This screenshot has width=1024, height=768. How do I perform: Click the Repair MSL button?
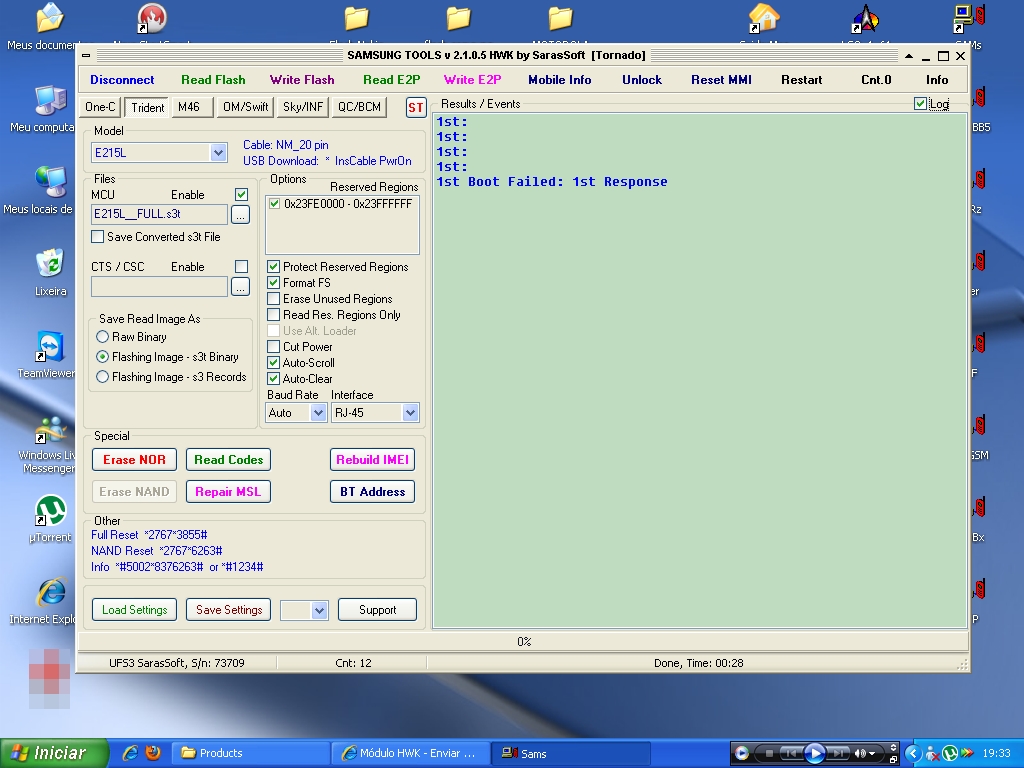[x=229, y=492]
